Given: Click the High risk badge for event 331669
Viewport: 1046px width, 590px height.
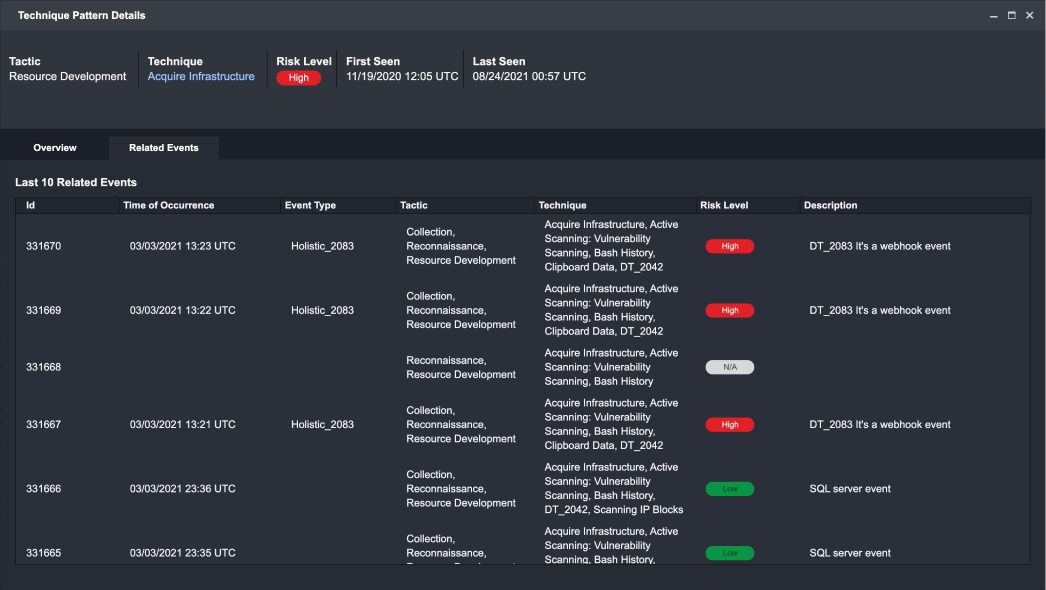Looking at the screenshot, I should (x=729, y=310).
